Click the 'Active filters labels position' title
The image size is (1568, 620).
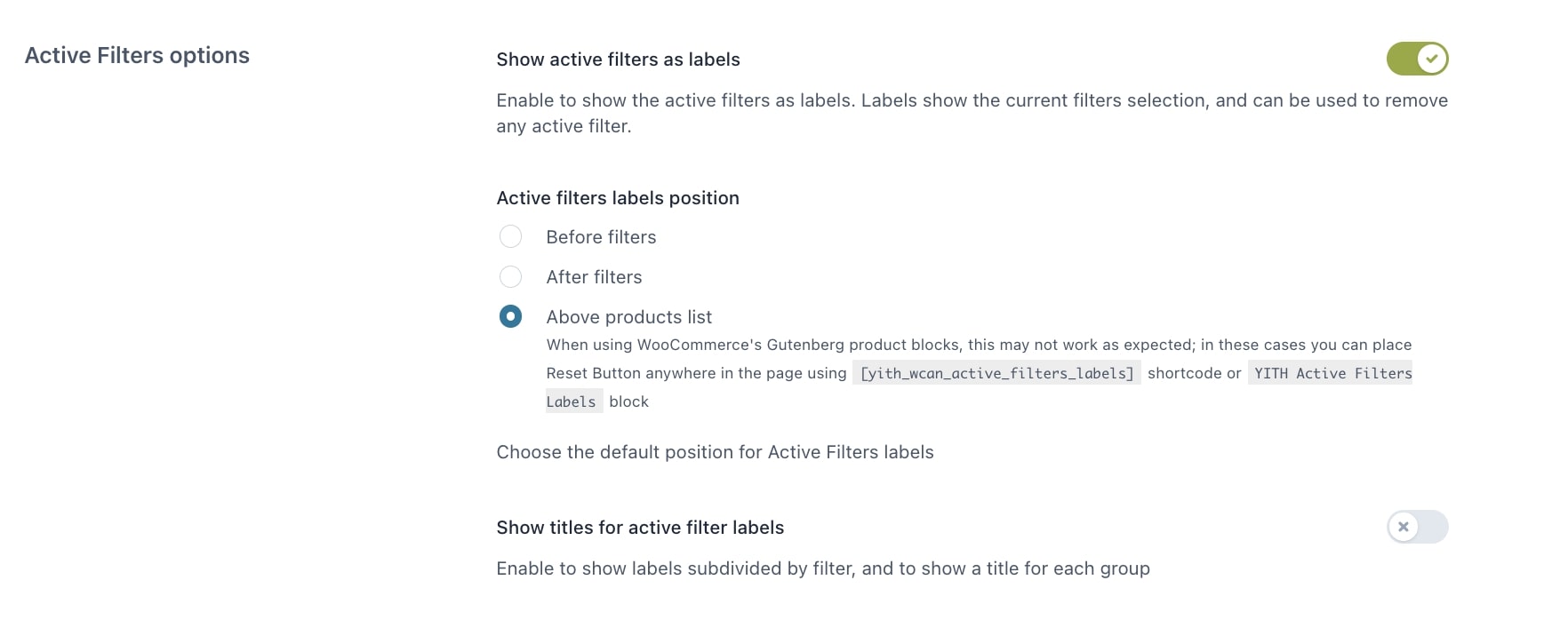(x=618, y=198)
